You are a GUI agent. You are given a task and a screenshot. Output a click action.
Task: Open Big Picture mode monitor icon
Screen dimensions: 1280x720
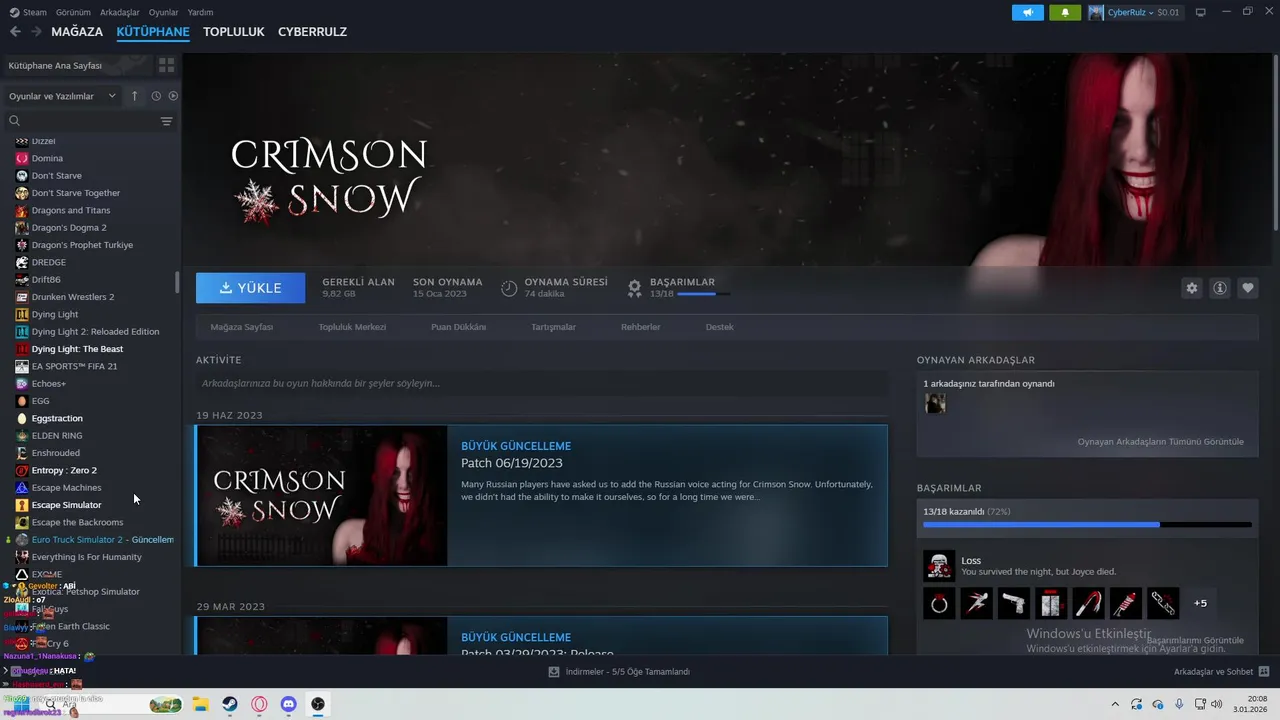[1201, 12]
